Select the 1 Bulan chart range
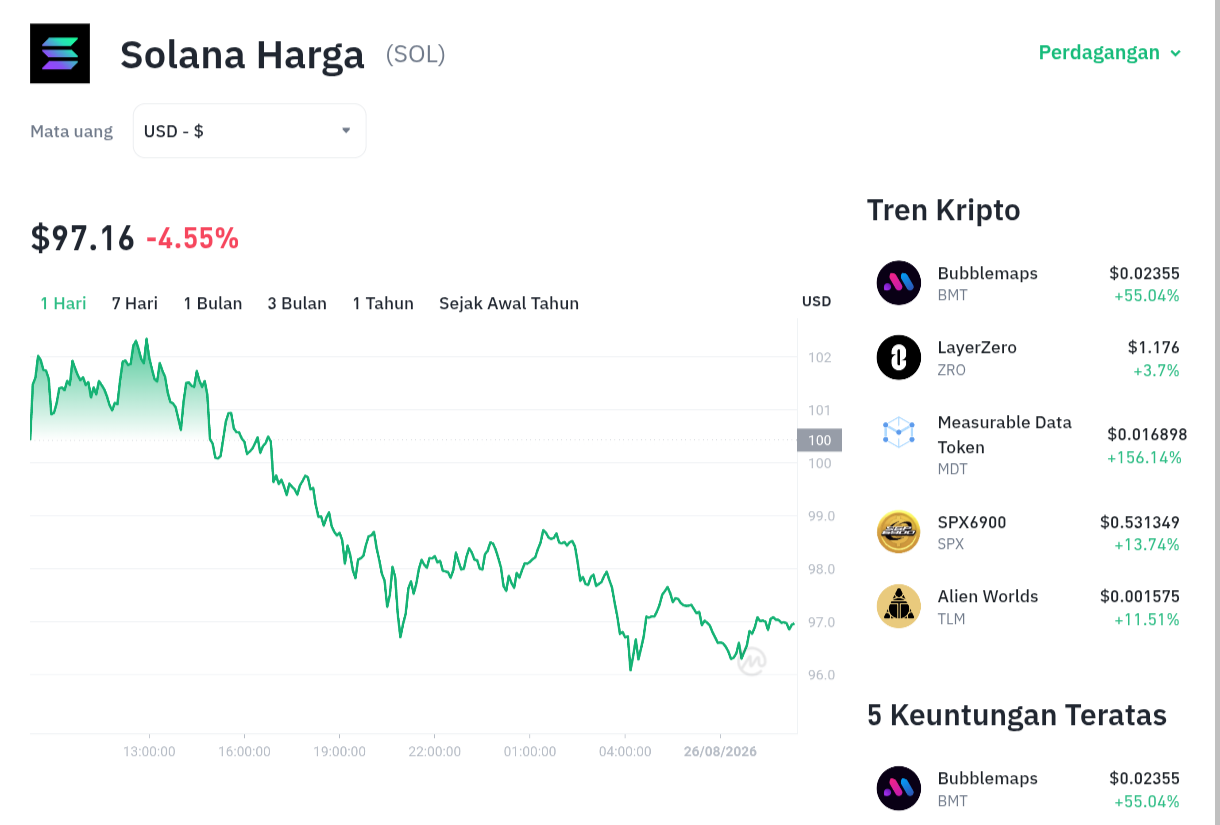 tap(212, 303)
